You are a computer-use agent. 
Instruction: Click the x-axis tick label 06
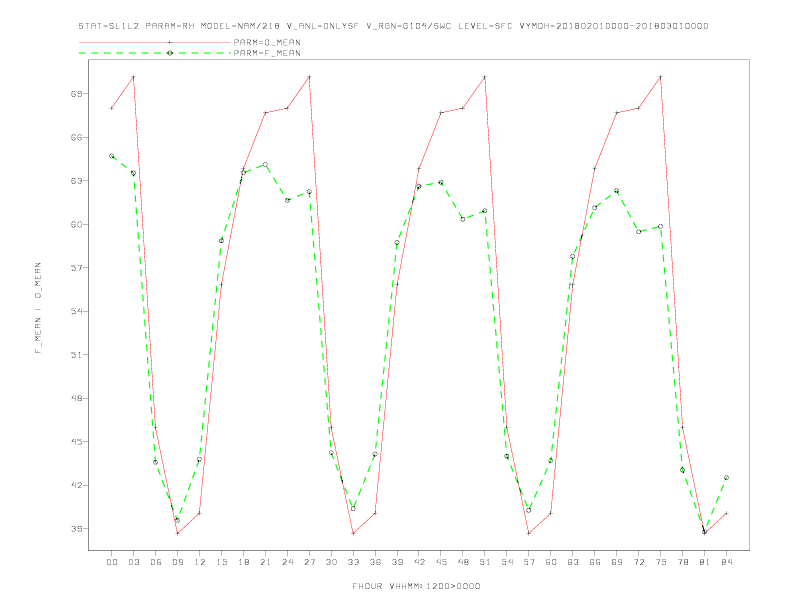156,562
